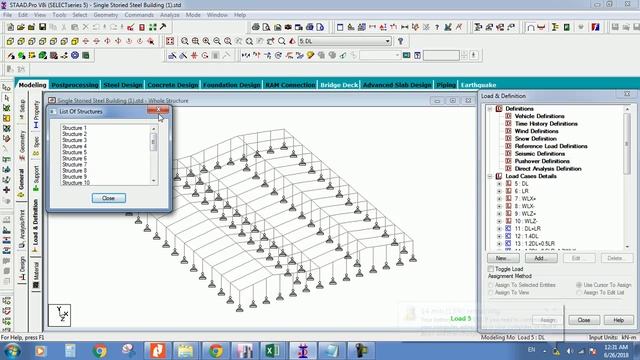Enable the Toggle Load checkbox
The height and width of the screenshot is (360, 640).
(x=491, y=269)
